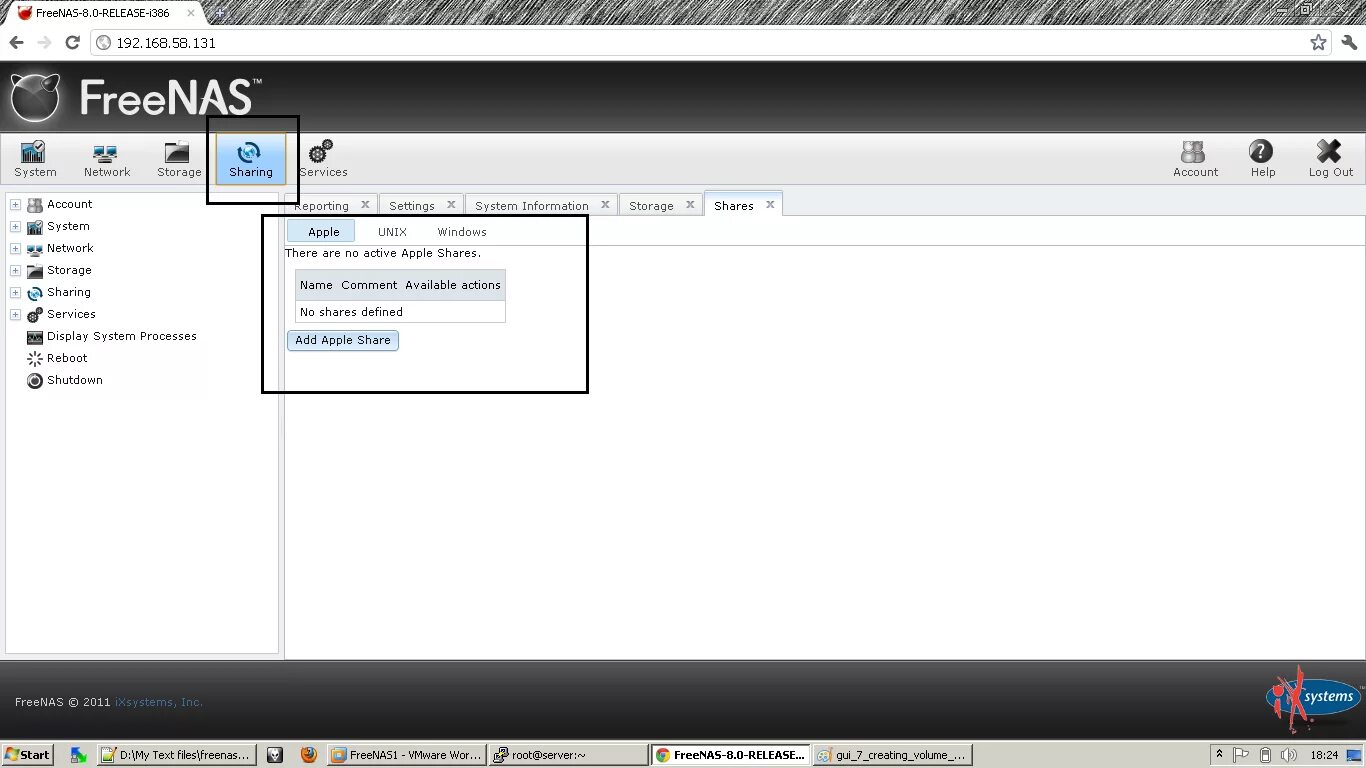Open the gui_7_creating_volume taskbar item
1366x768 pixels.
click(x=892, y=755)
